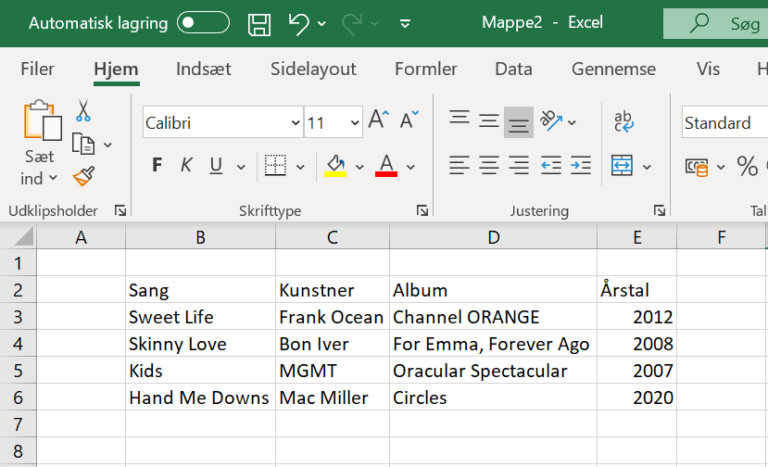This screenshot has width=768, height=467.
Task: Click the Søg search box
Action: click(716, 23)
